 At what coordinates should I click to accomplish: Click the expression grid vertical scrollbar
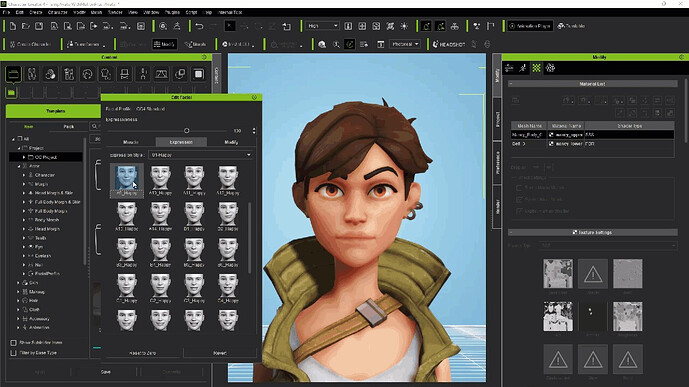(x=250, y=237)
